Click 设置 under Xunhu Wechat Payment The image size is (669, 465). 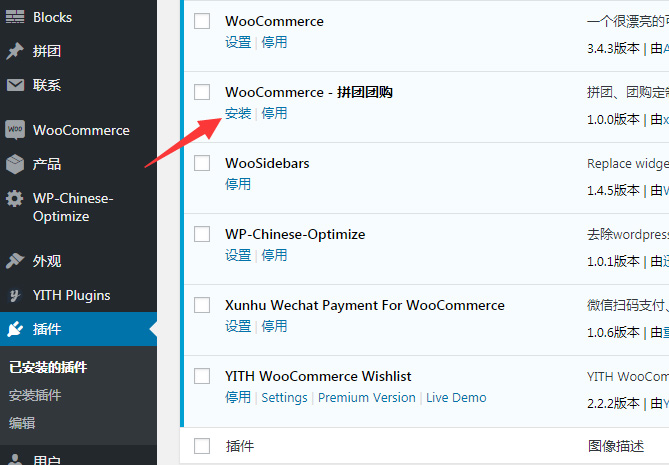point(238,326)
